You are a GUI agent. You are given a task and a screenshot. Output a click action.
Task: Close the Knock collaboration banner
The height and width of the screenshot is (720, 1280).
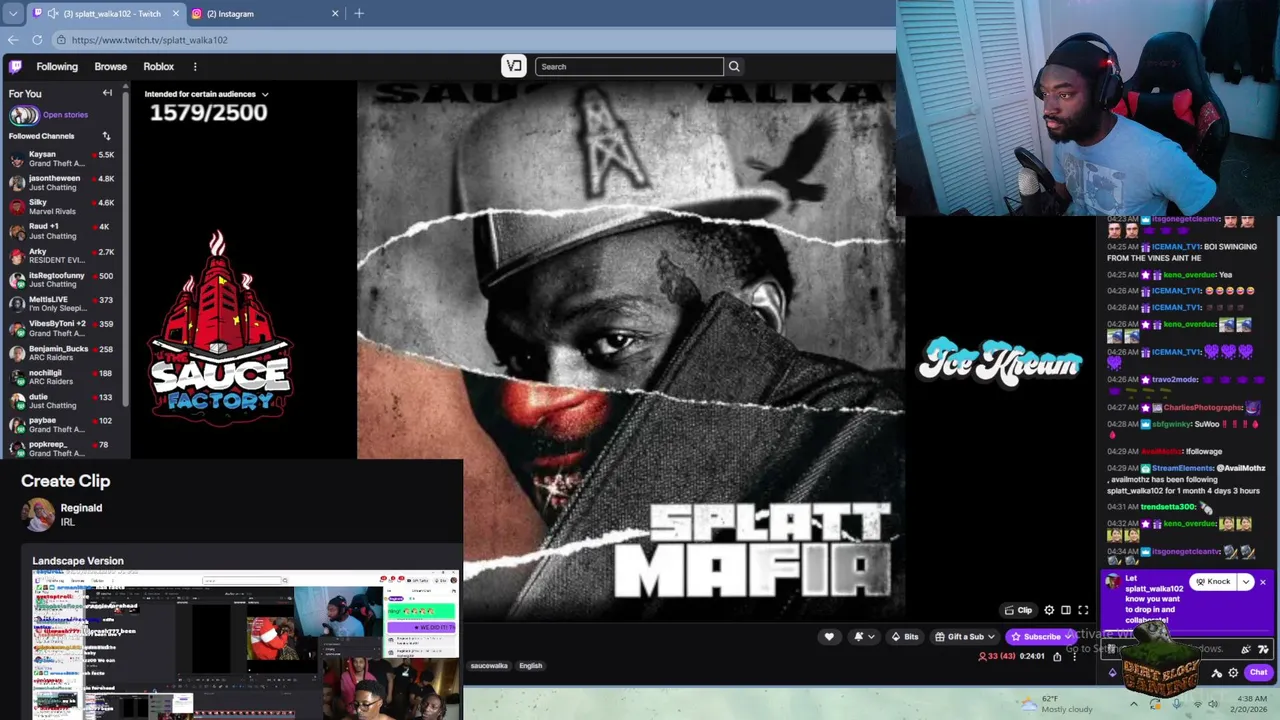(1263, 582)
